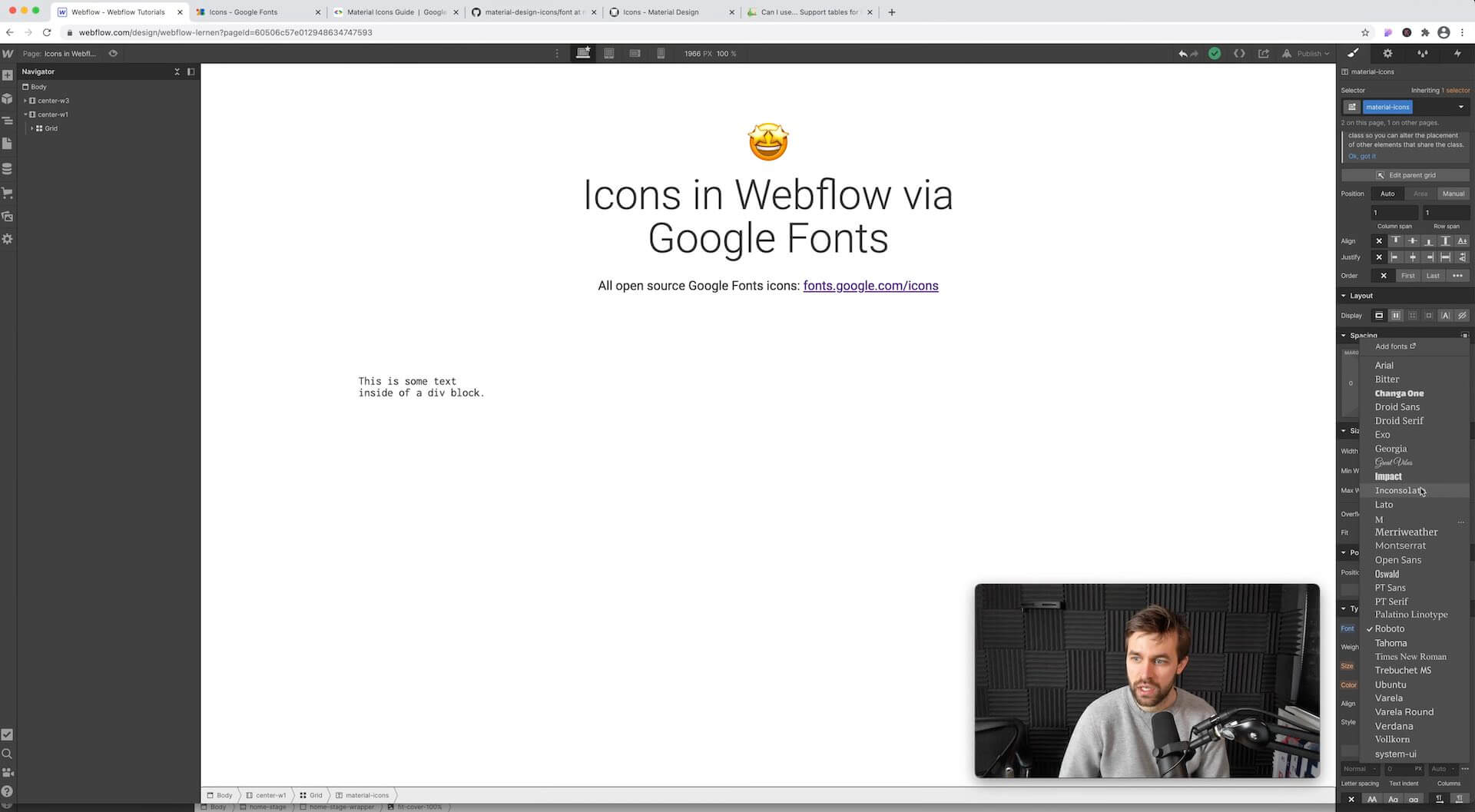Screen dimensions: 1475x812
Task: Open the Components panel in left sidebar
Action: (x=8, y=98)
